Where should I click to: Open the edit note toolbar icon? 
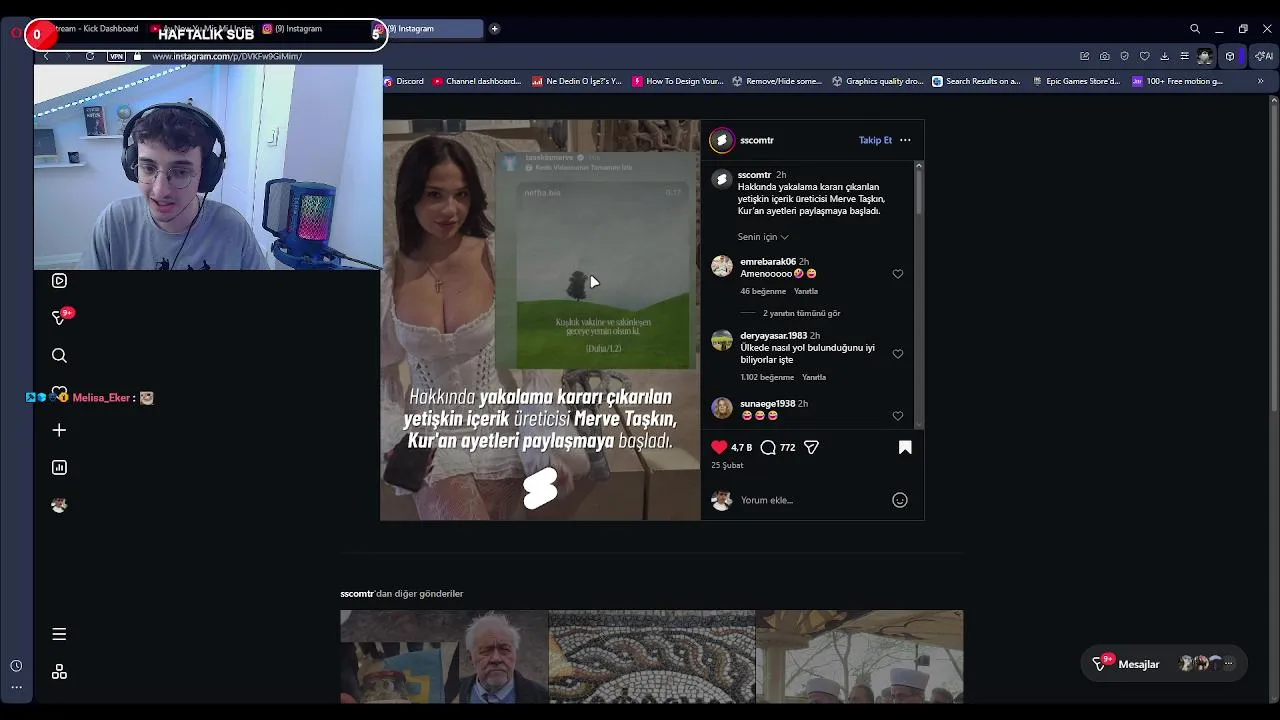click(1084, 56)
